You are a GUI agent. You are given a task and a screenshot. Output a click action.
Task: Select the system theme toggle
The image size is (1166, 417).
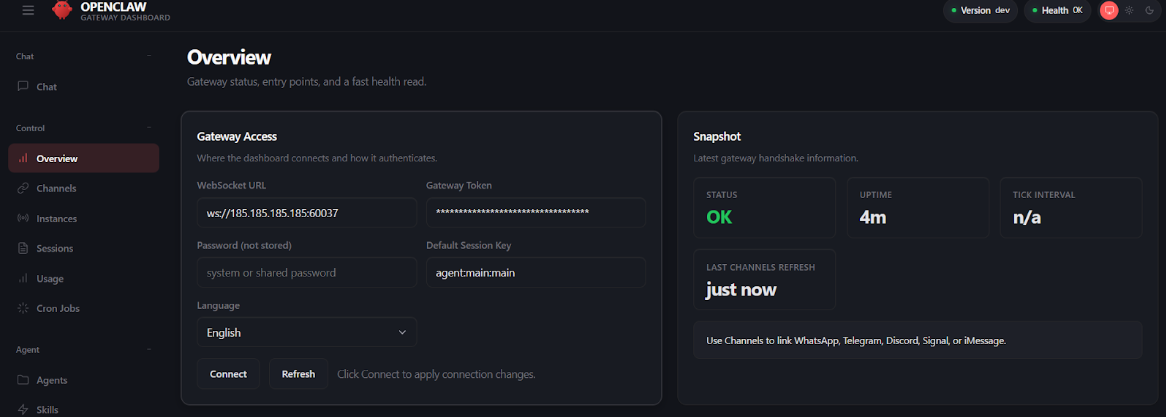(x=1109, y=10)
